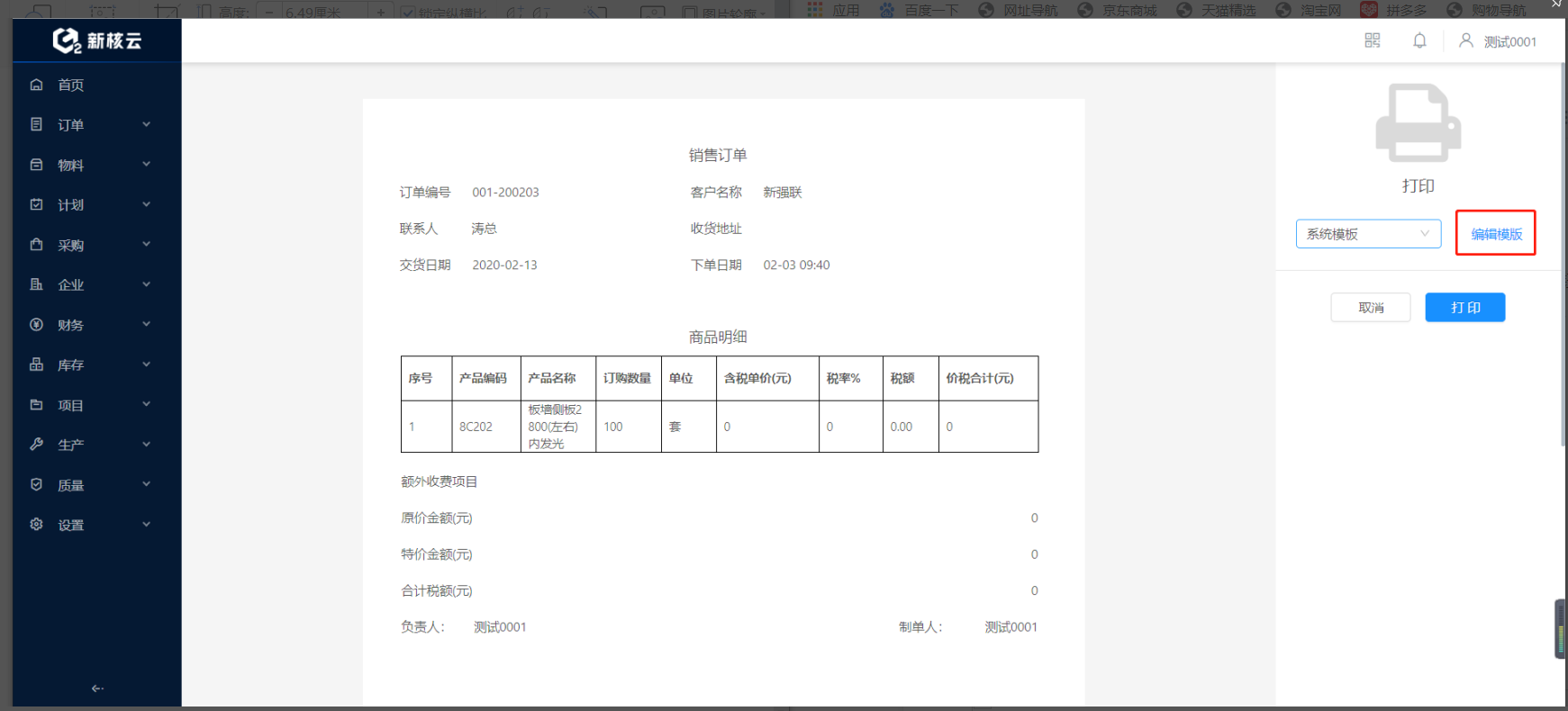This screenshot has width=1568, height=711.
Task: Go to 首页 menu item
Action: point(96,85)
